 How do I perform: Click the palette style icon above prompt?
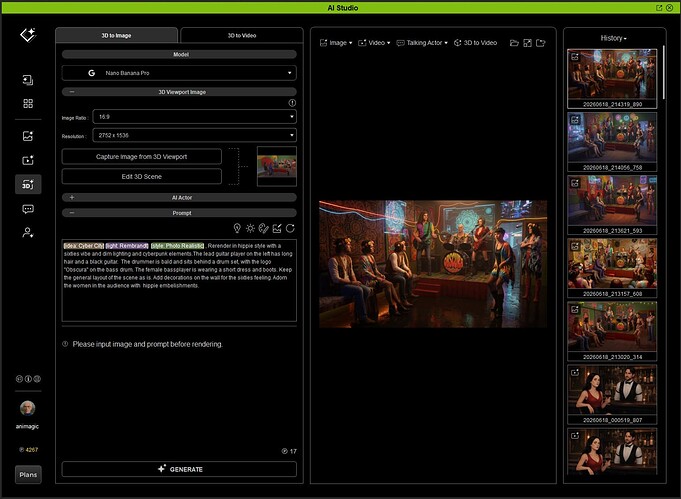(264, 228)
